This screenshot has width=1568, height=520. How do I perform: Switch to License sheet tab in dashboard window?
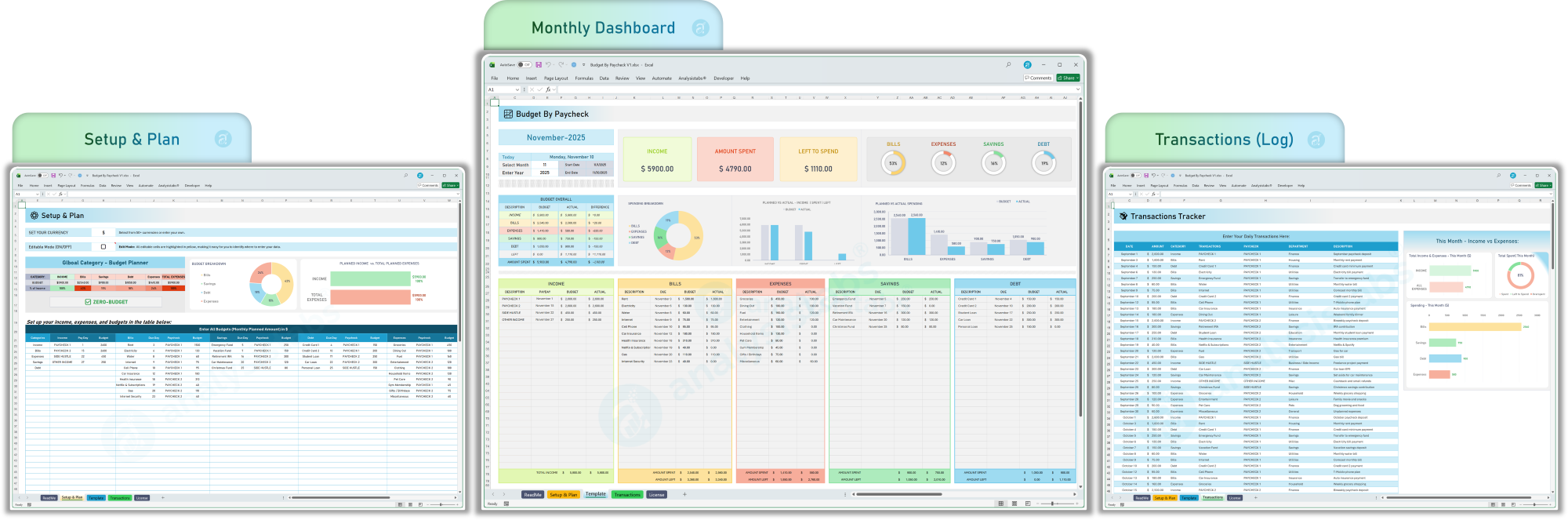pyautogui.click(x=657, y=495)
